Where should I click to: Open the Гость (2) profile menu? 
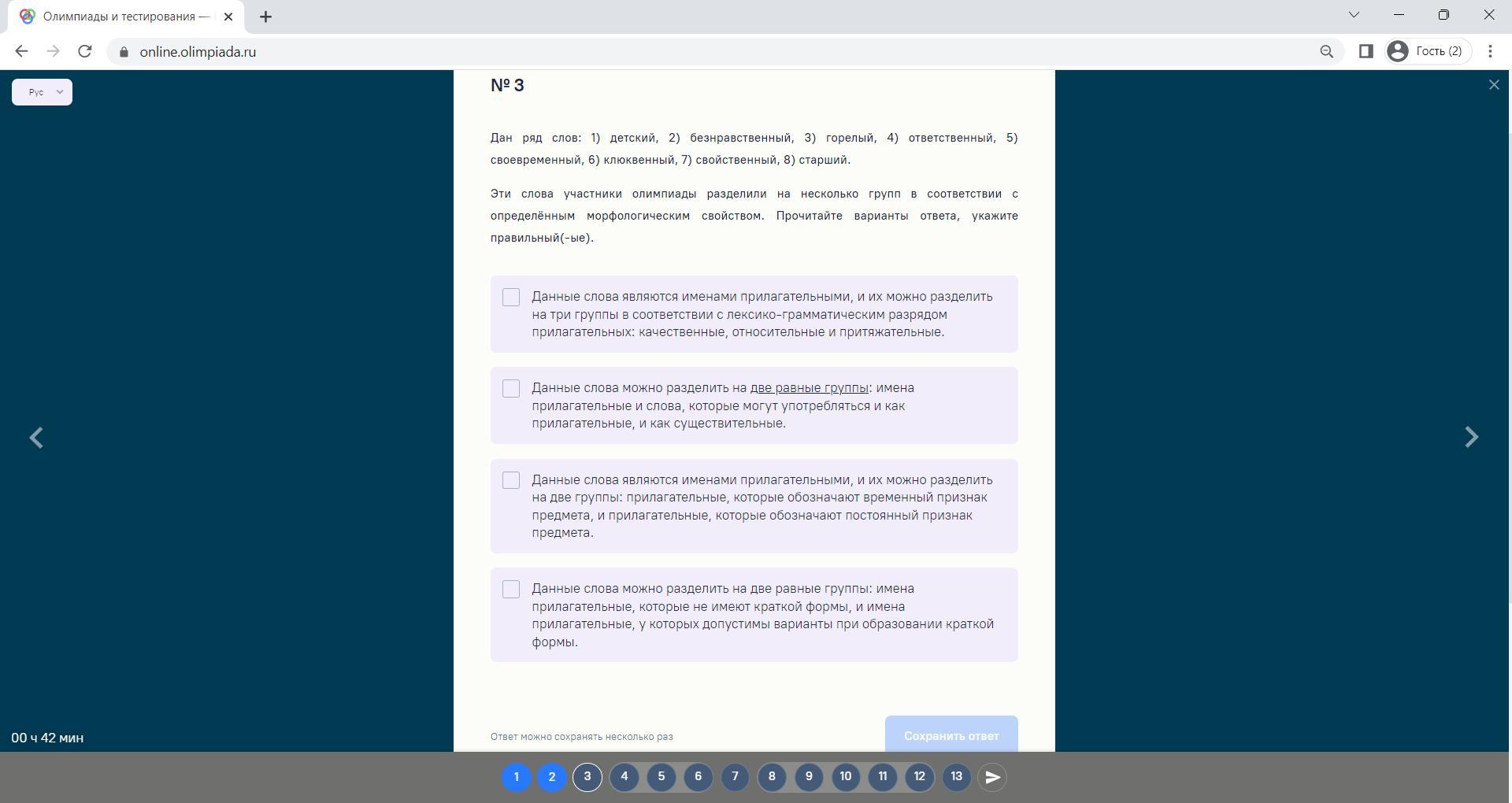click(1428, 52)
